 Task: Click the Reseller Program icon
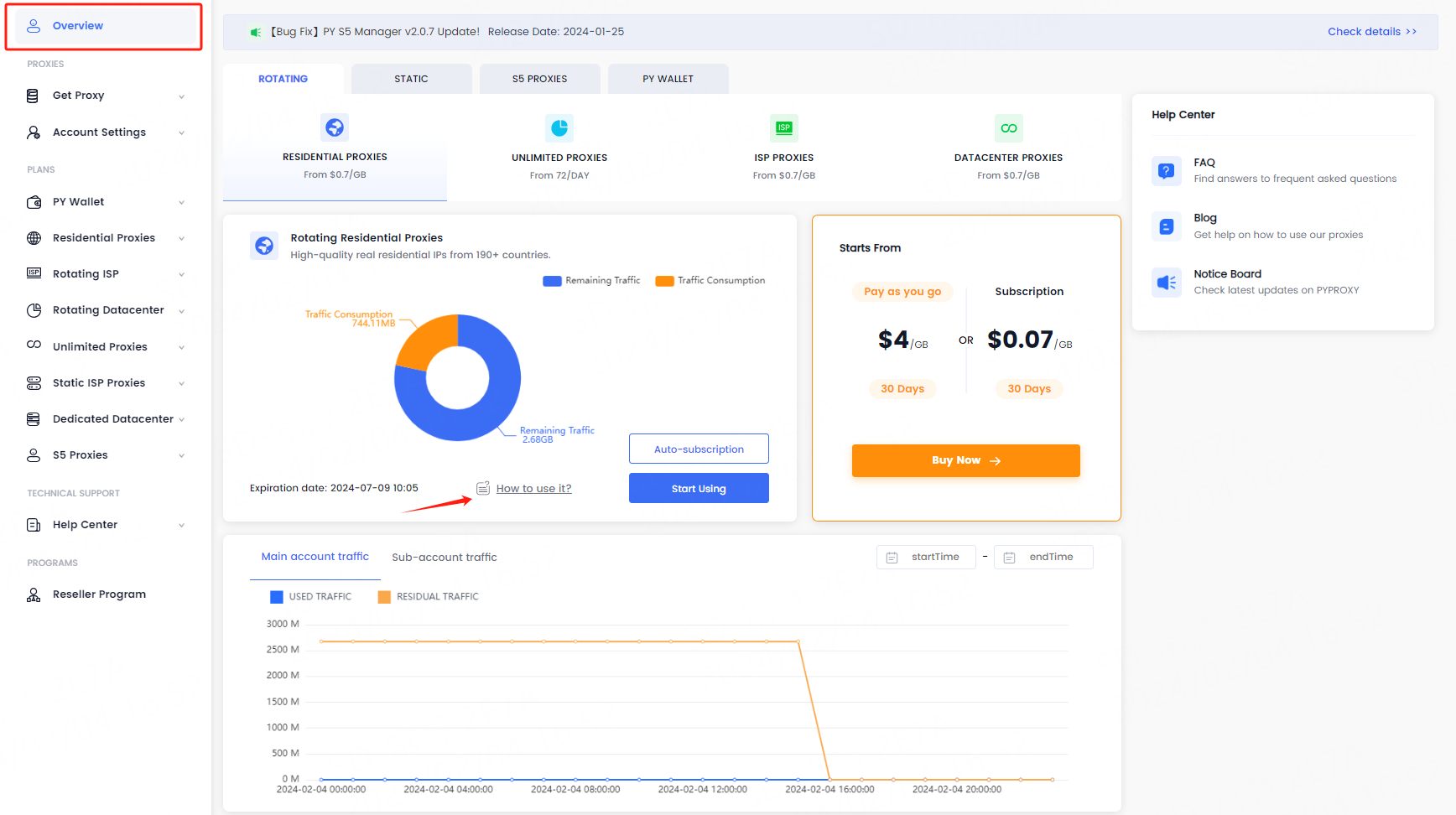pos(34,594)
